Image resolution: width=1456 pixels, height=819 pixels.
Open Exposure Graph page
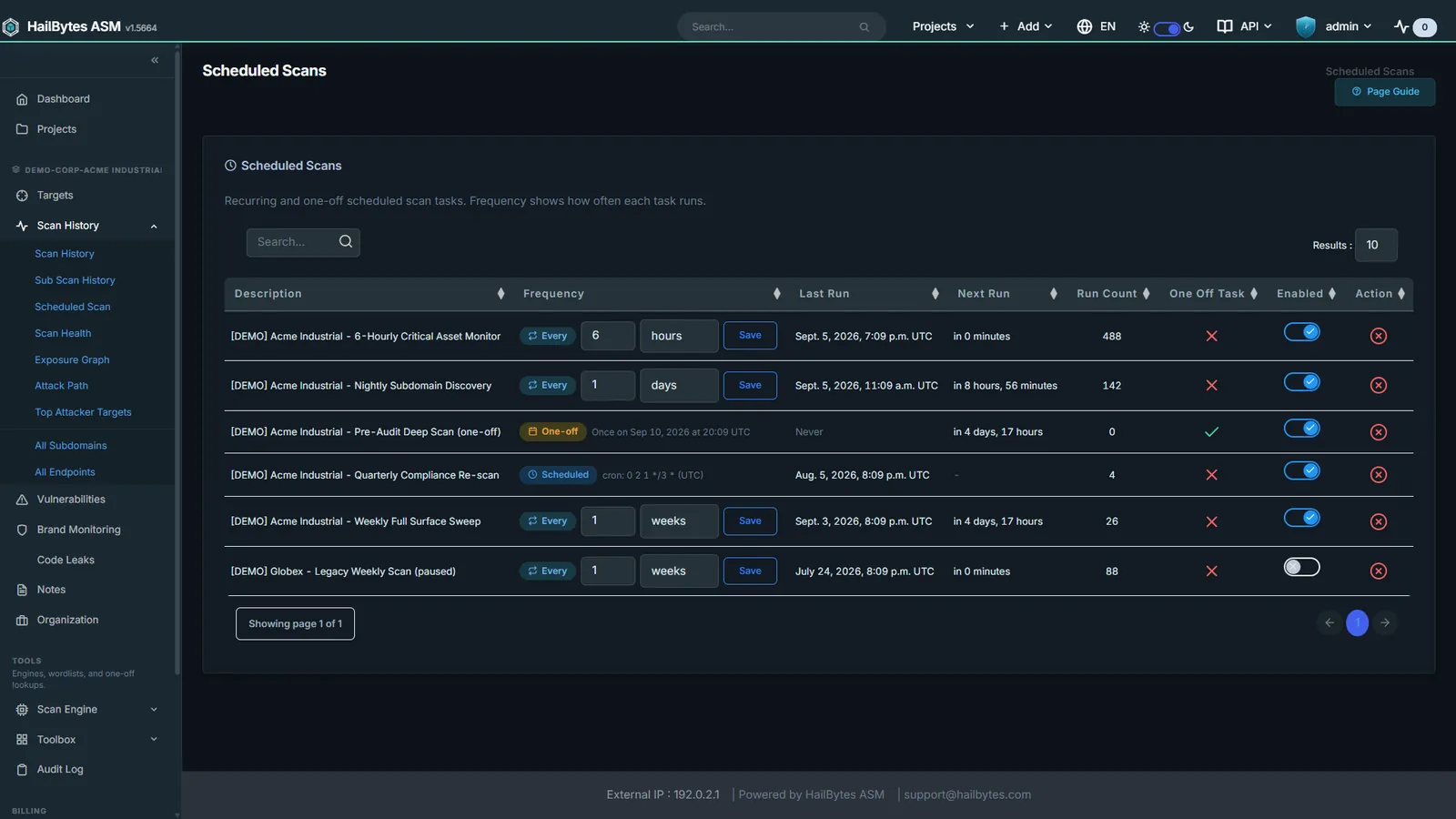coord(72,359)
